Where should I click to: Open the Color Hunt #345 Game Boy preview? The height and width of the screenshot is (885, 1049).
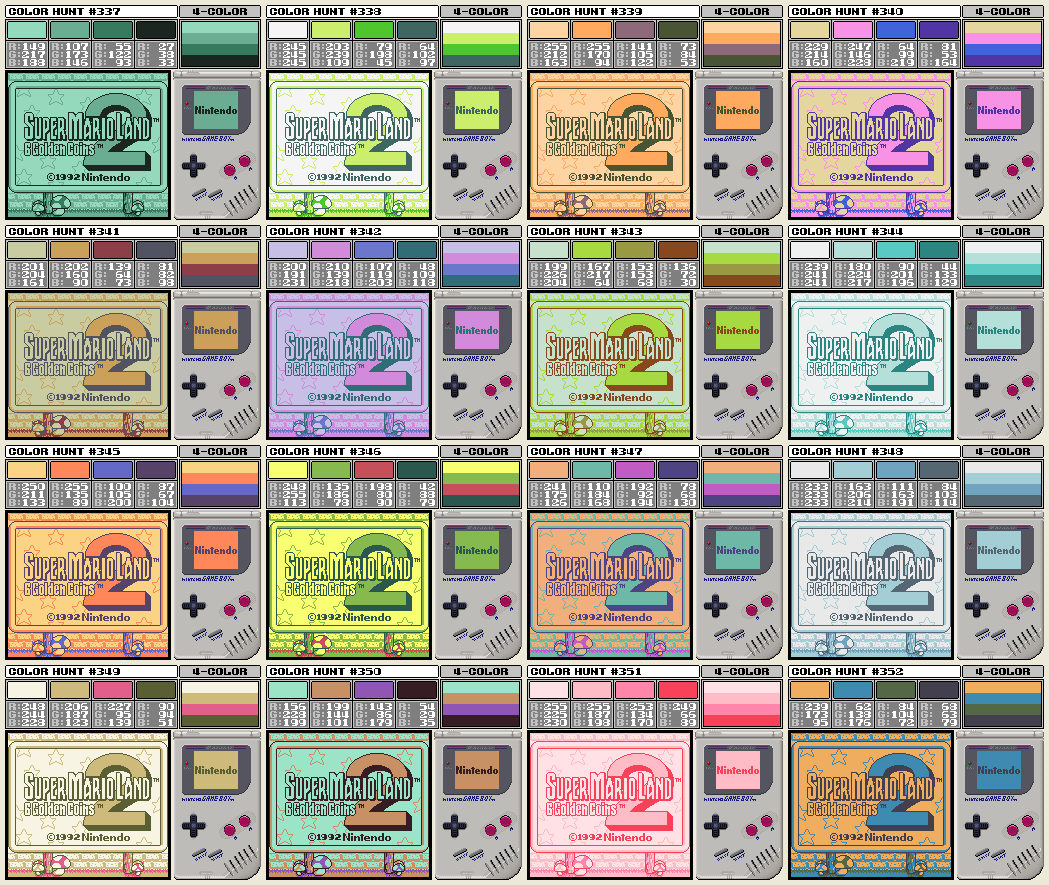(217, 585)
